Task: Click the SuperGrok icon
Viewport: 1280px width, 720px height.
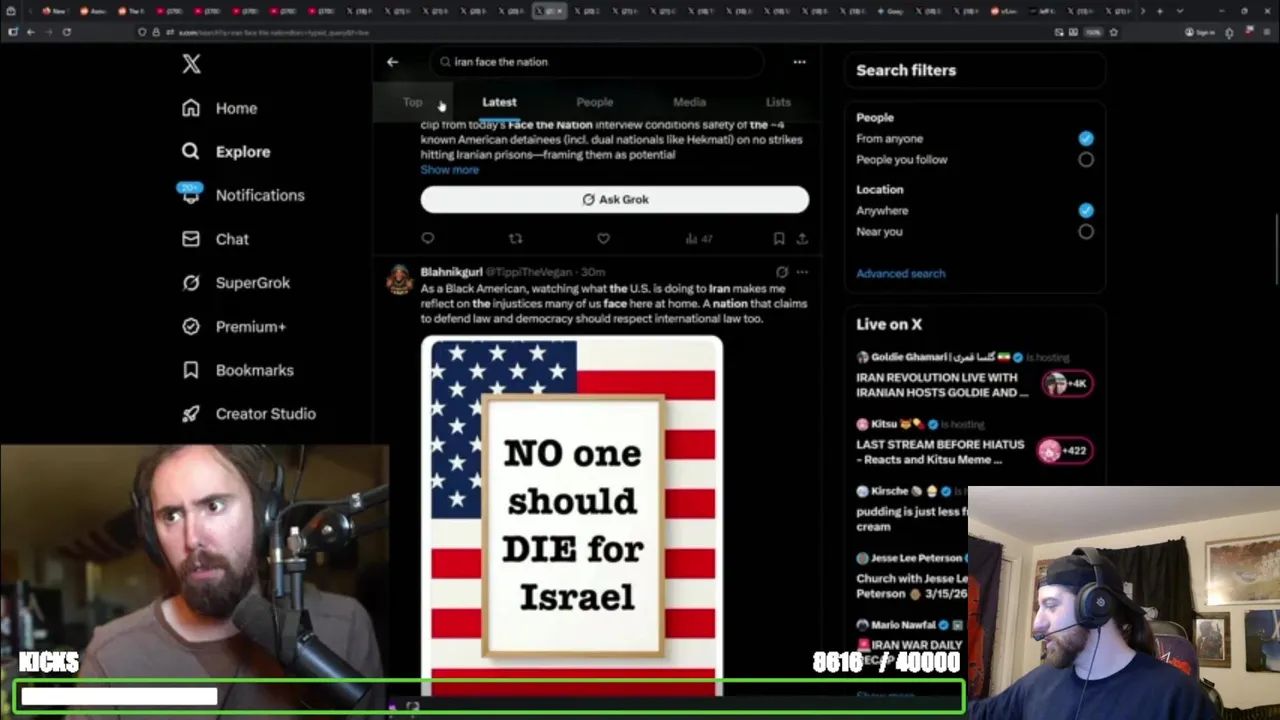Action: tap(191, 283)
